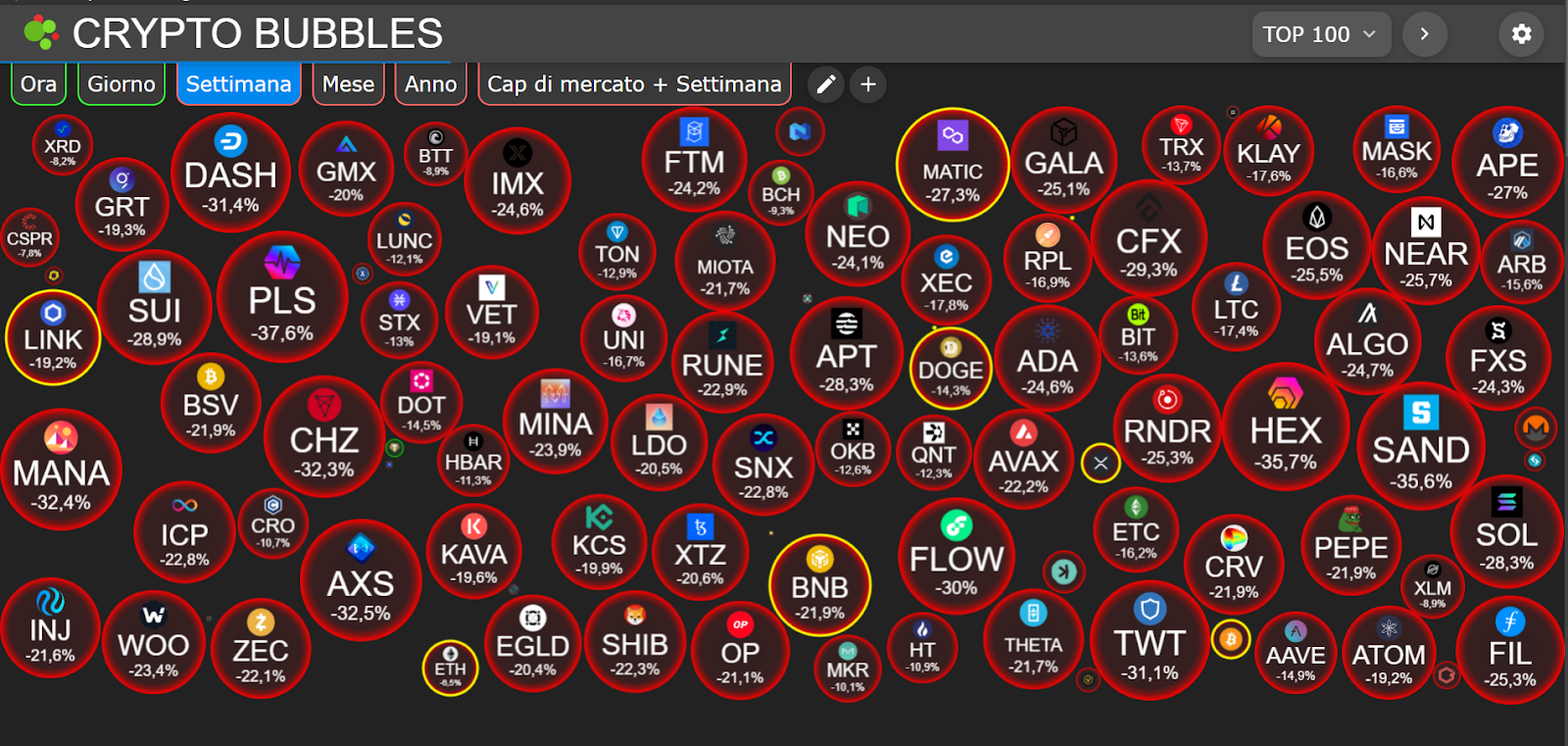Image resolution: width=1568 pixels, height=746 pixels.
Task: Select the NEAR bubble
Action: pos(1426,250)
